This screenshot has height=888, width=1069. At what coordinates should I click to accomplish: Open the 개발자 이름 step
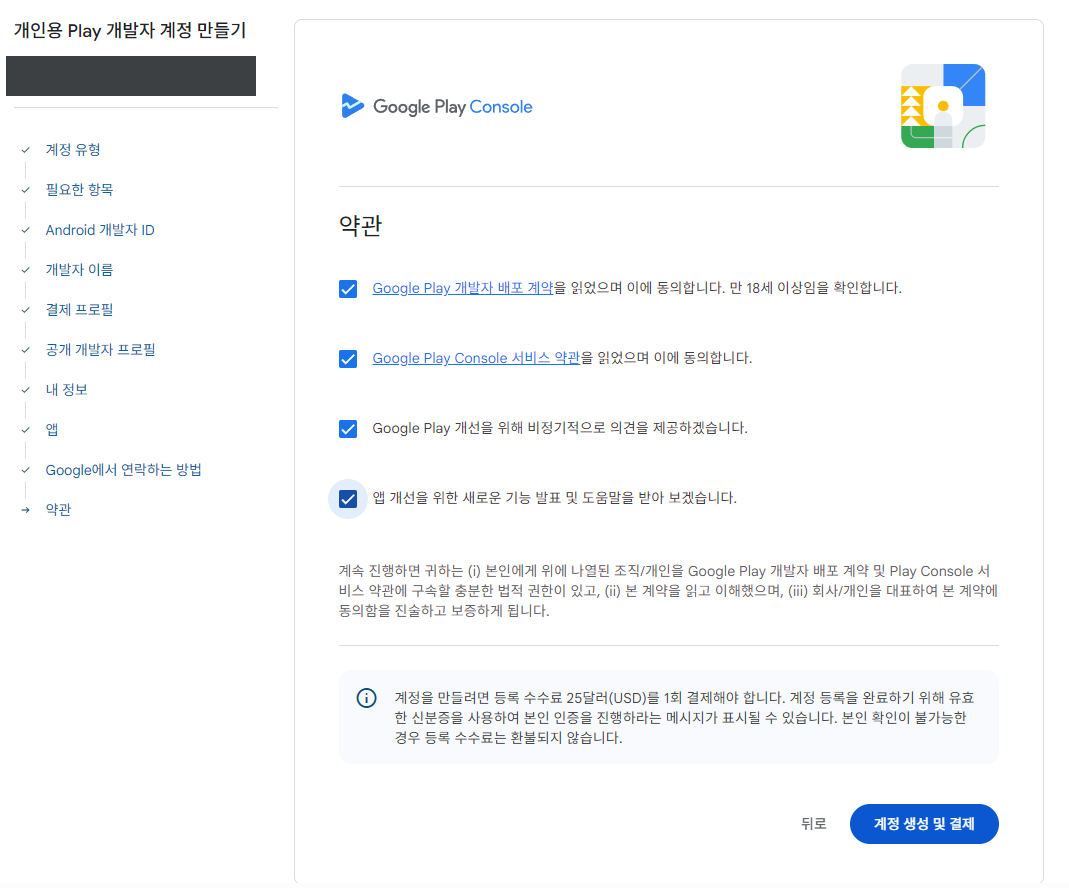(79, 270)
